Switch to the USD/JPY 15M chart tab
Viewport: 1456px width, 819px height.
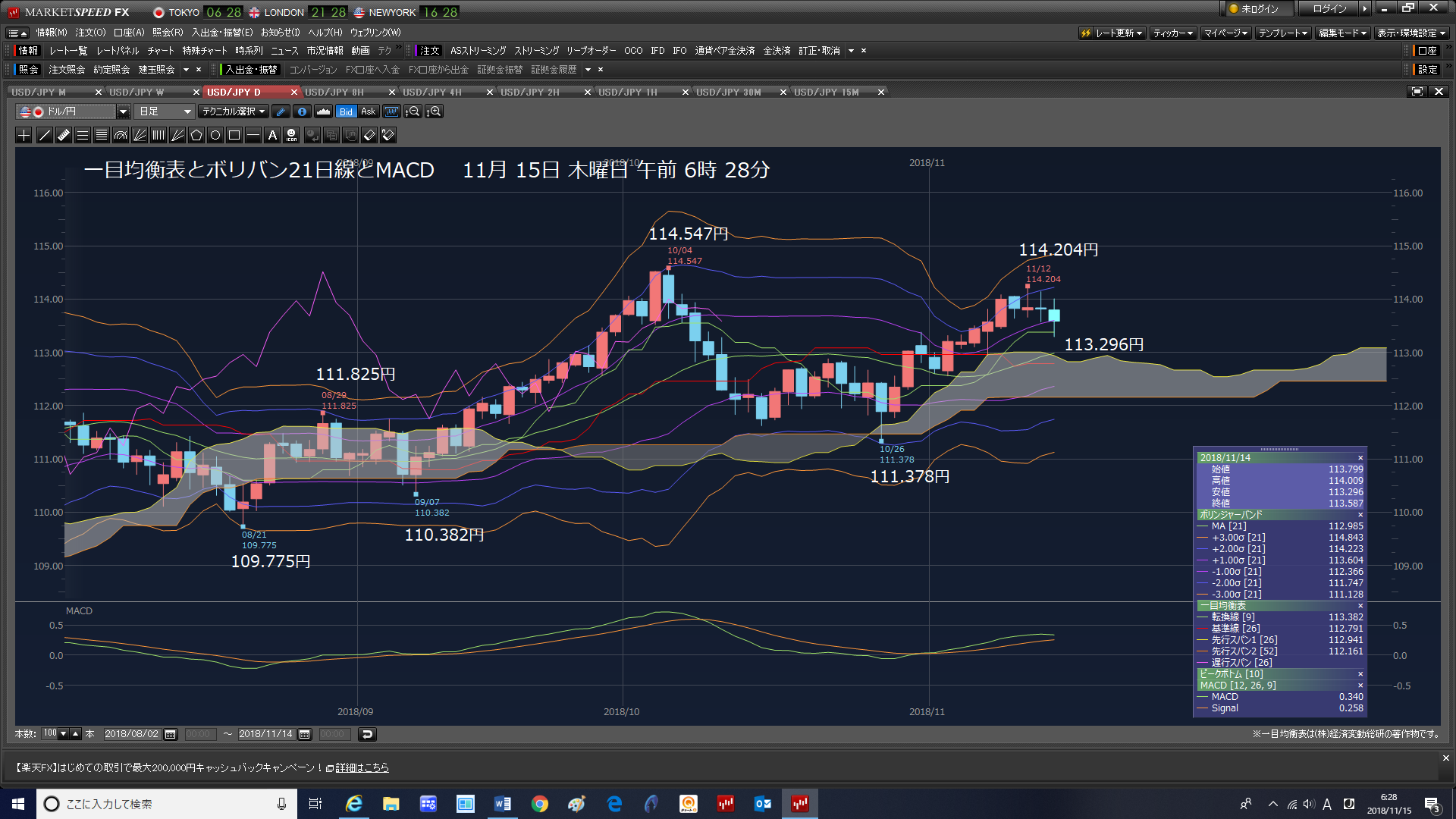click(827, 92)
